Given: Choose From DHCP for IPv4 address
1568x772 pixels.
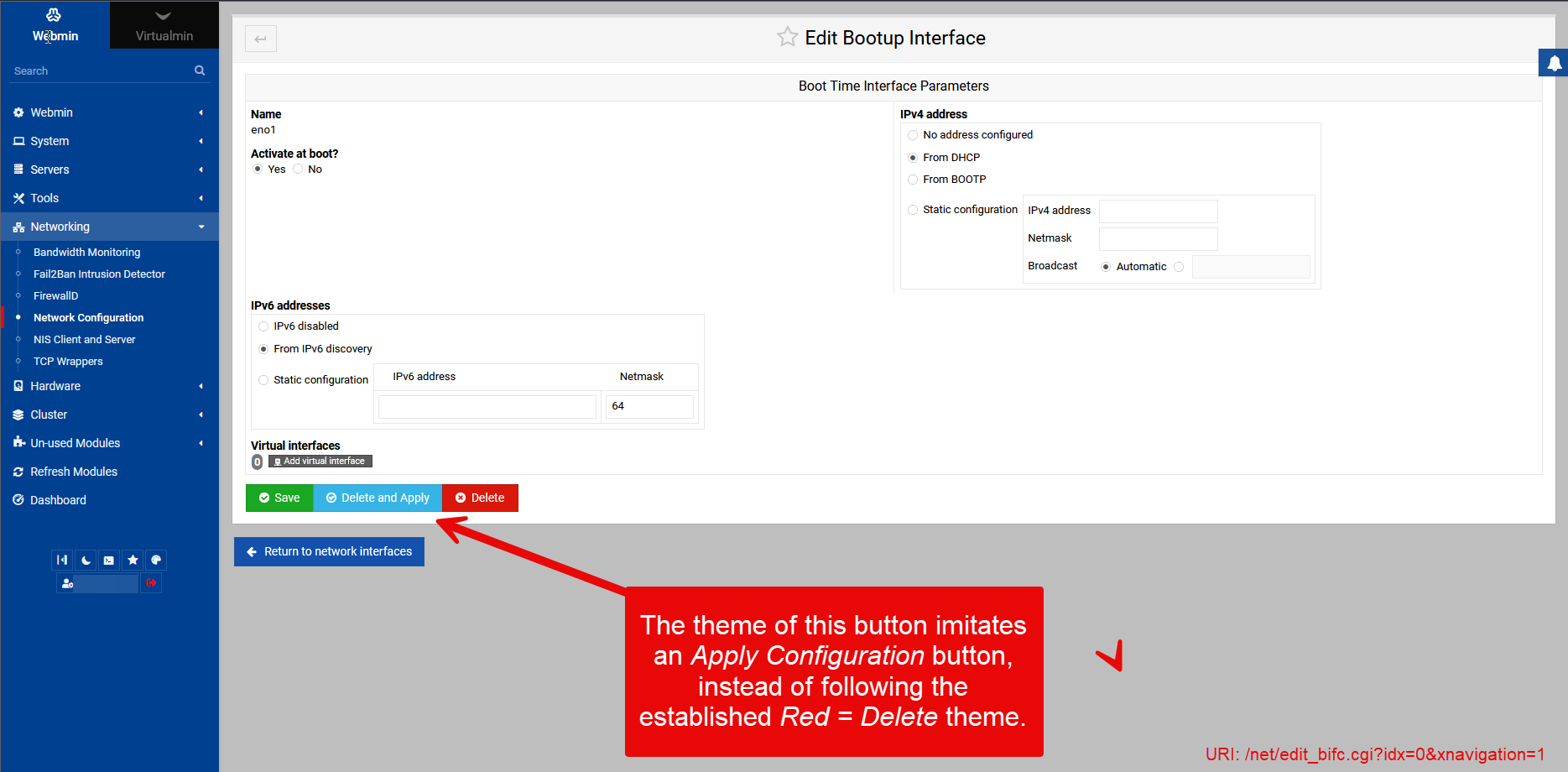Looking at the screenshot, I should [913, 158].
